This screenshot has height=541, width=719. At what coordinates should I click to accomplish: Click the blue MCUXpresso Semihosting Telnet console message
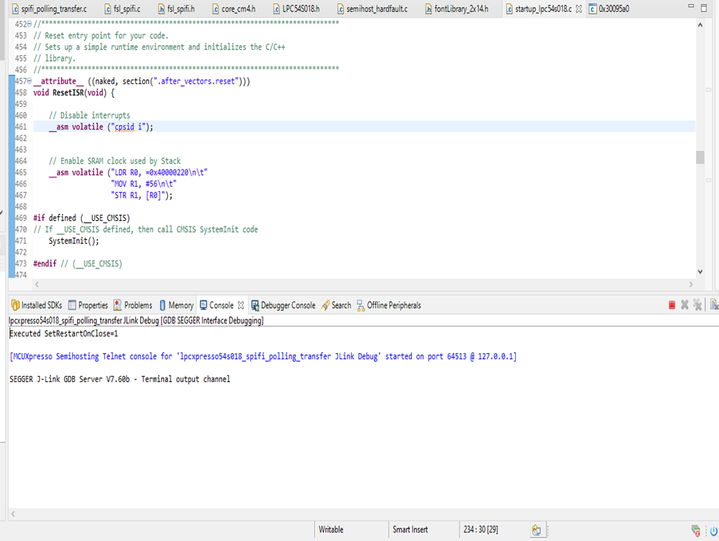point(263,356)
